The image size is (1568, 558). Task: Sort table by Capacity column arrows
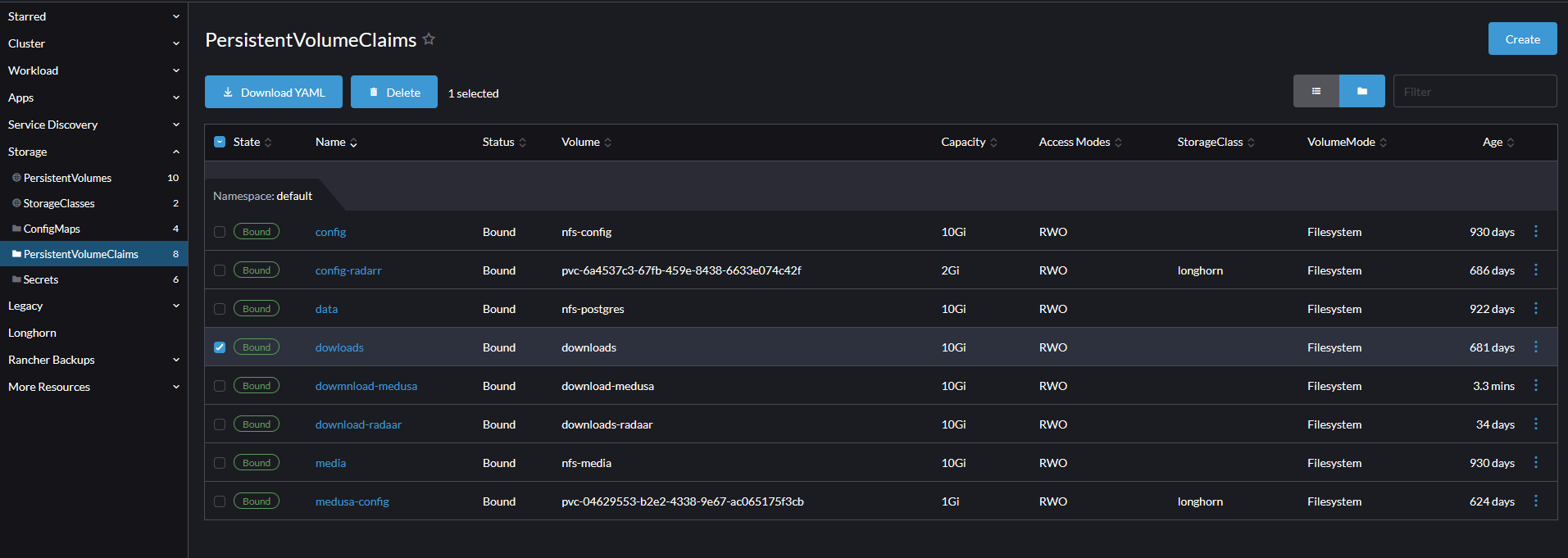[993, 143]
